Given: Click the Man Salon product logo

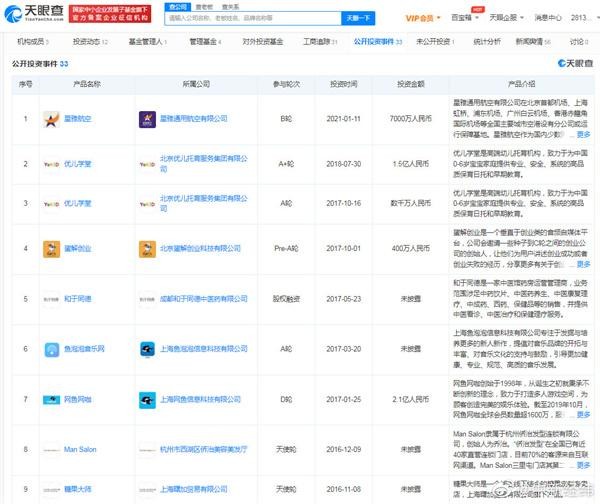Looking at the screenshot, I should coord(52,450).
